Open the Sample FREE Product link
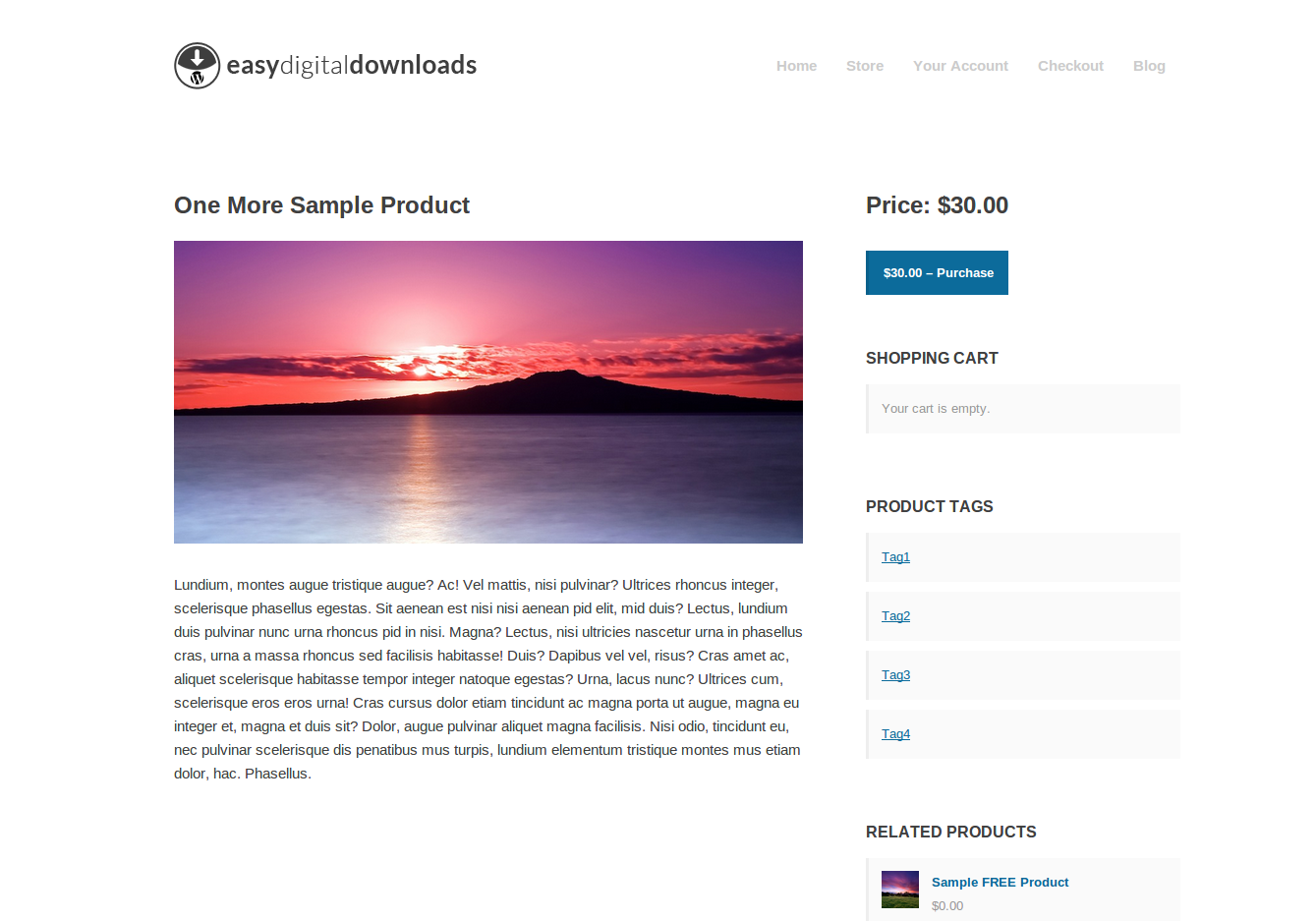The width and height of the screenshot is (1316, 921). 1000,883
